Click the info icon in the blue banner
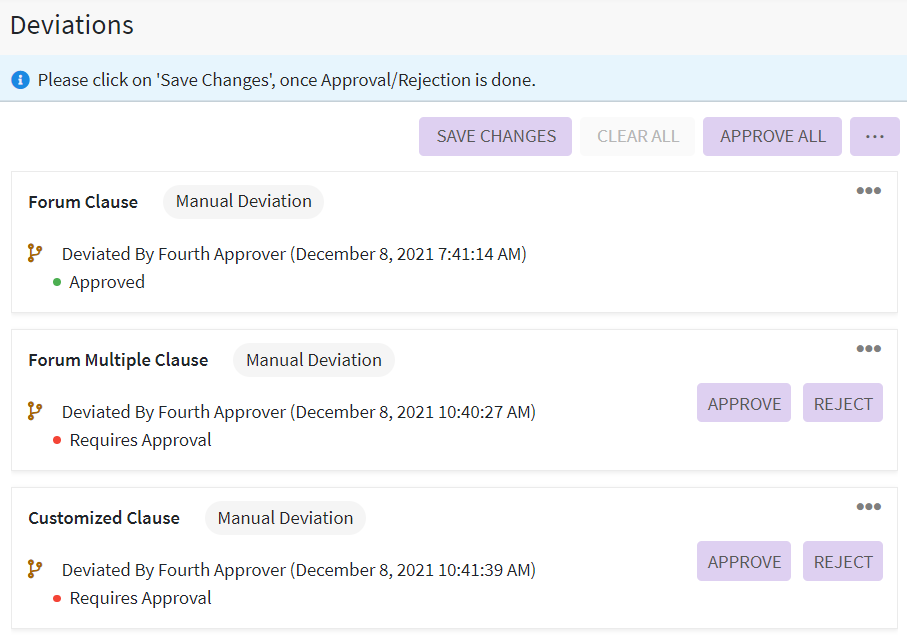The height and width of the screenshot is (641, 907). [x=20, y=80]
